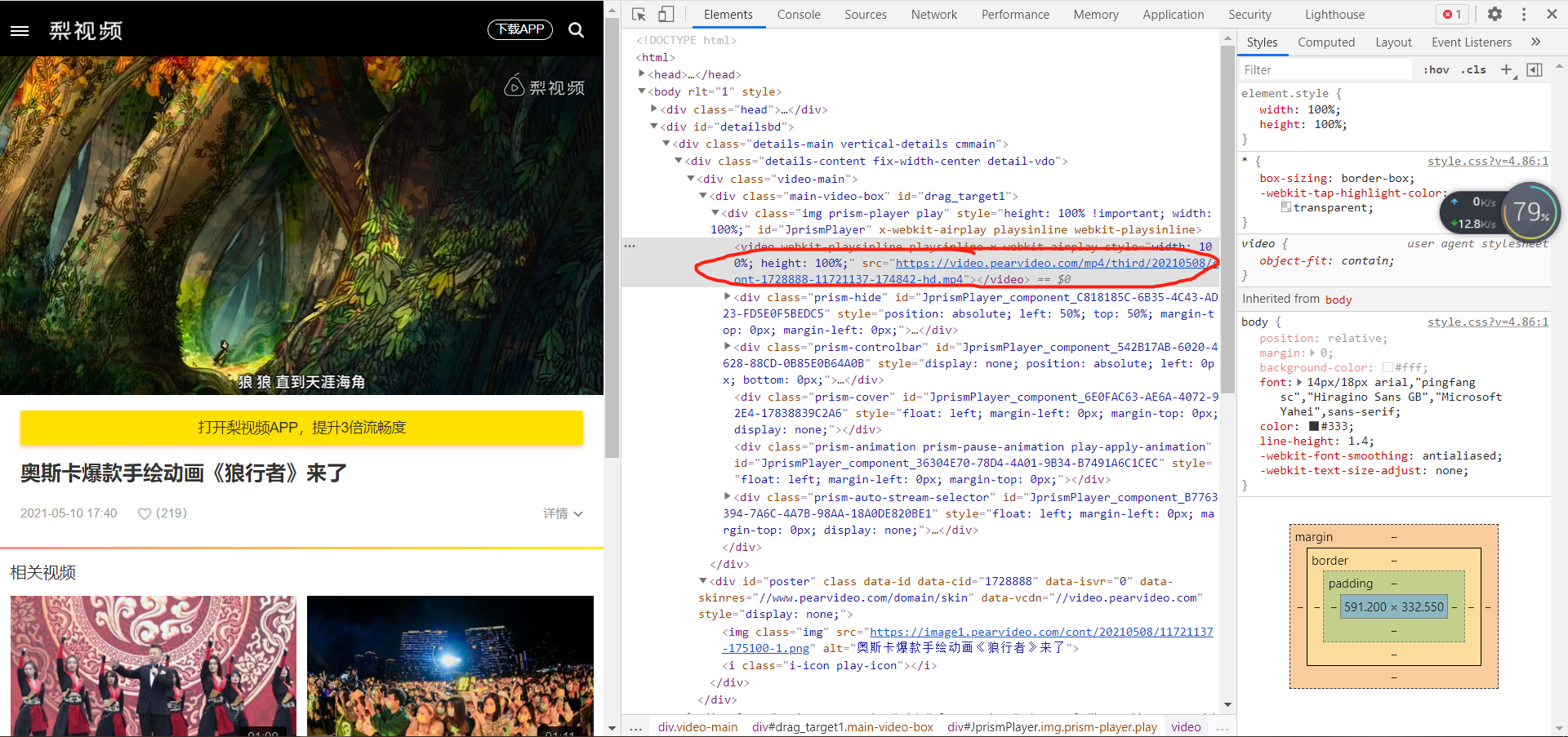1568x737 pixels.
Task: Select video breadcrumb item
Action: point(1186,727)
